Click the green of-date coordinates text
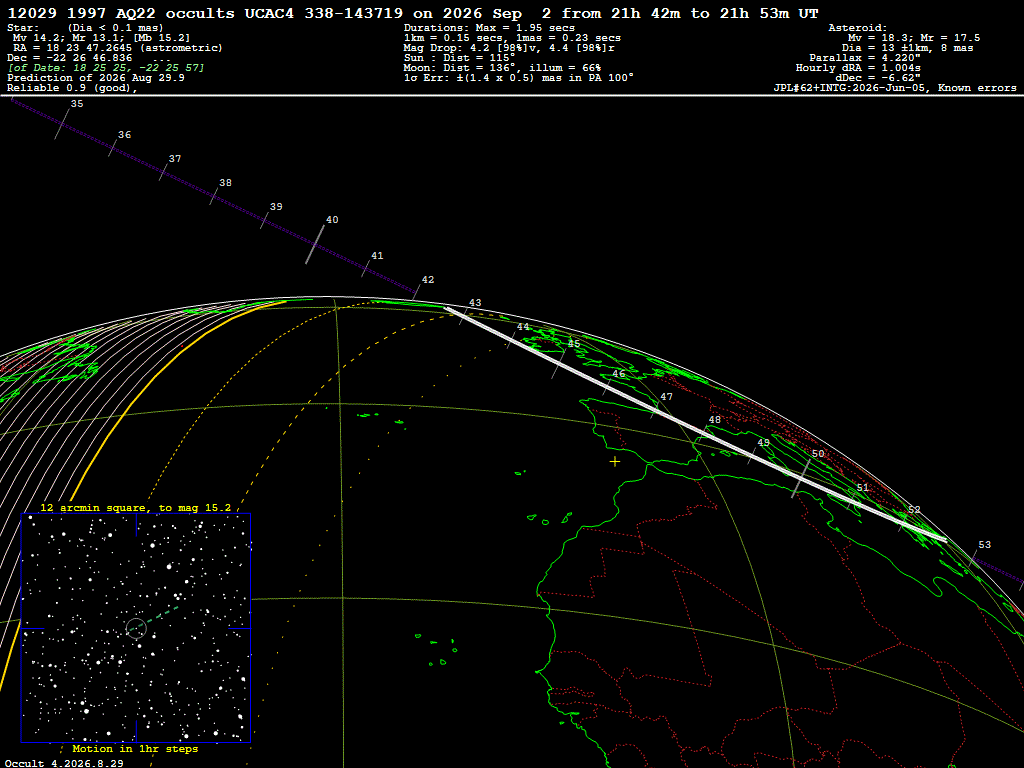 [106, 68]
